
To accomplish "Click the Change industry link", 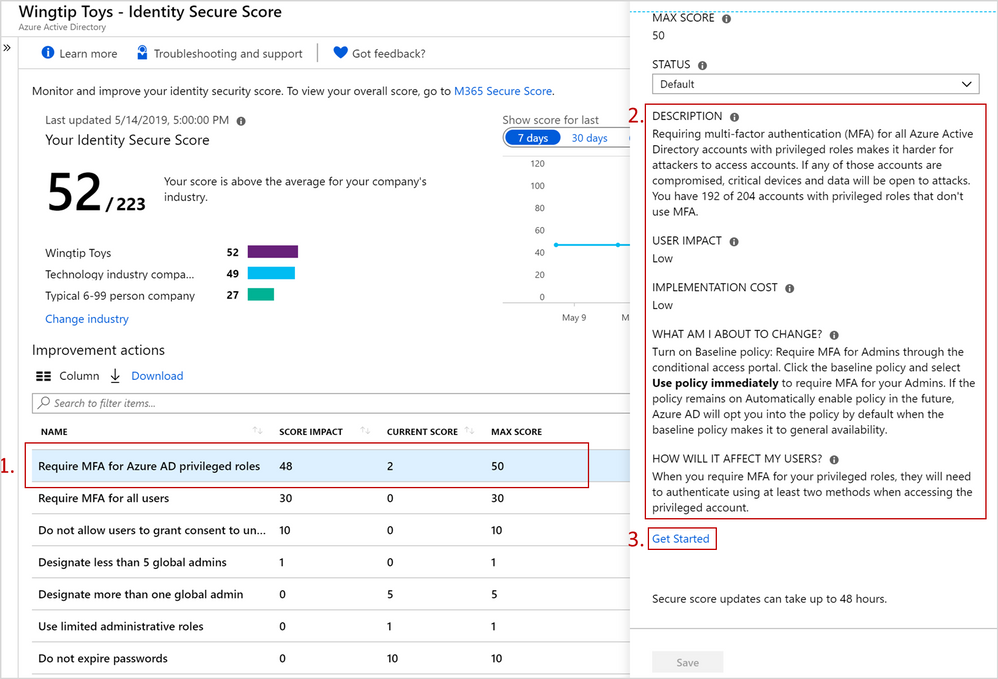I will [x=87, y=319].
